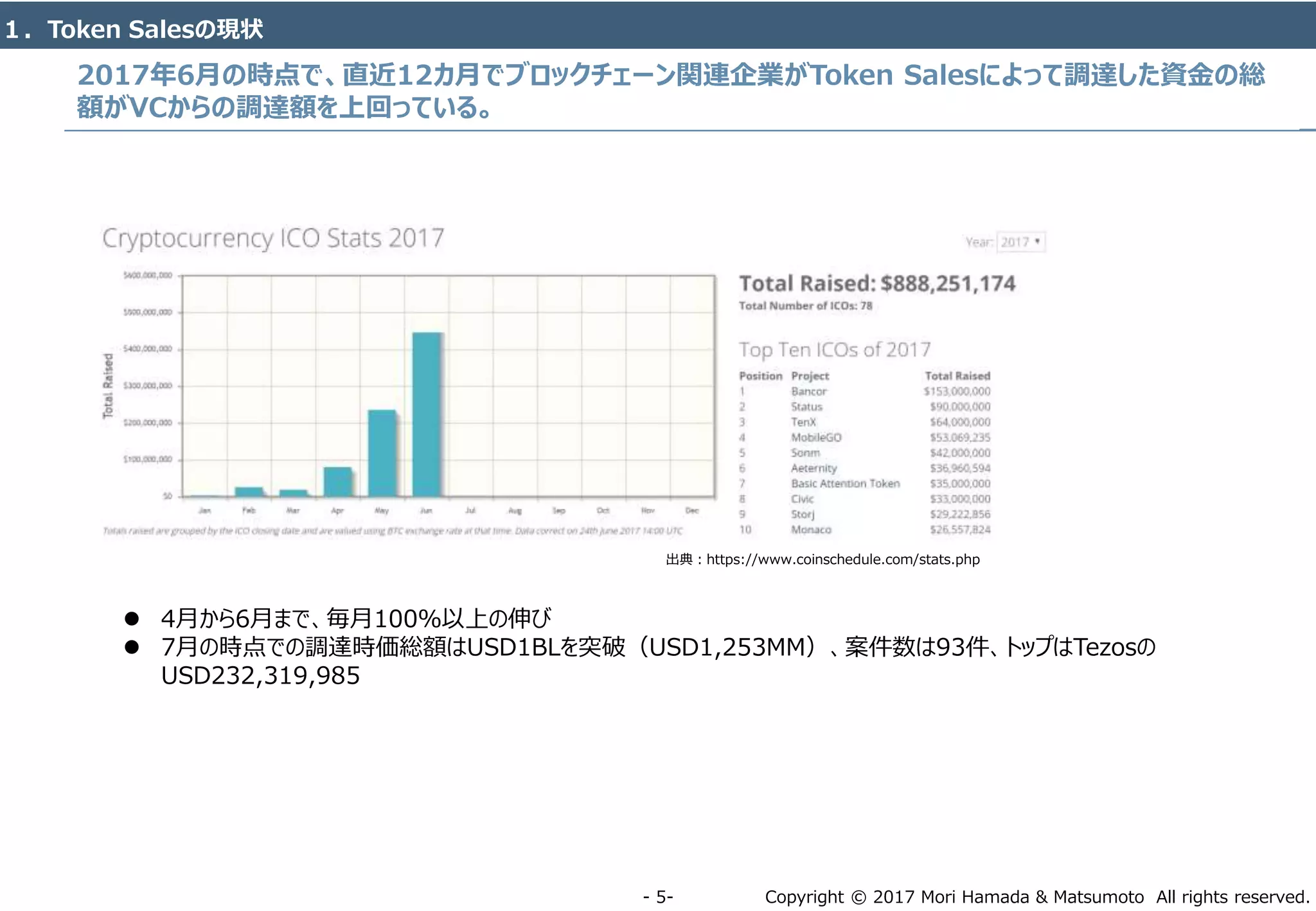Screen dimensions: 1316x911
Task: Click the Total Raised: $888,251,174 heading
Action: coord(877,283)
